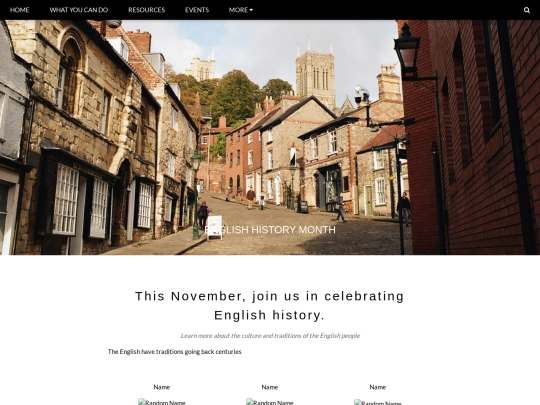Select the second Name label
Viewport: 540px width, 405px height.
click(270, 387)
